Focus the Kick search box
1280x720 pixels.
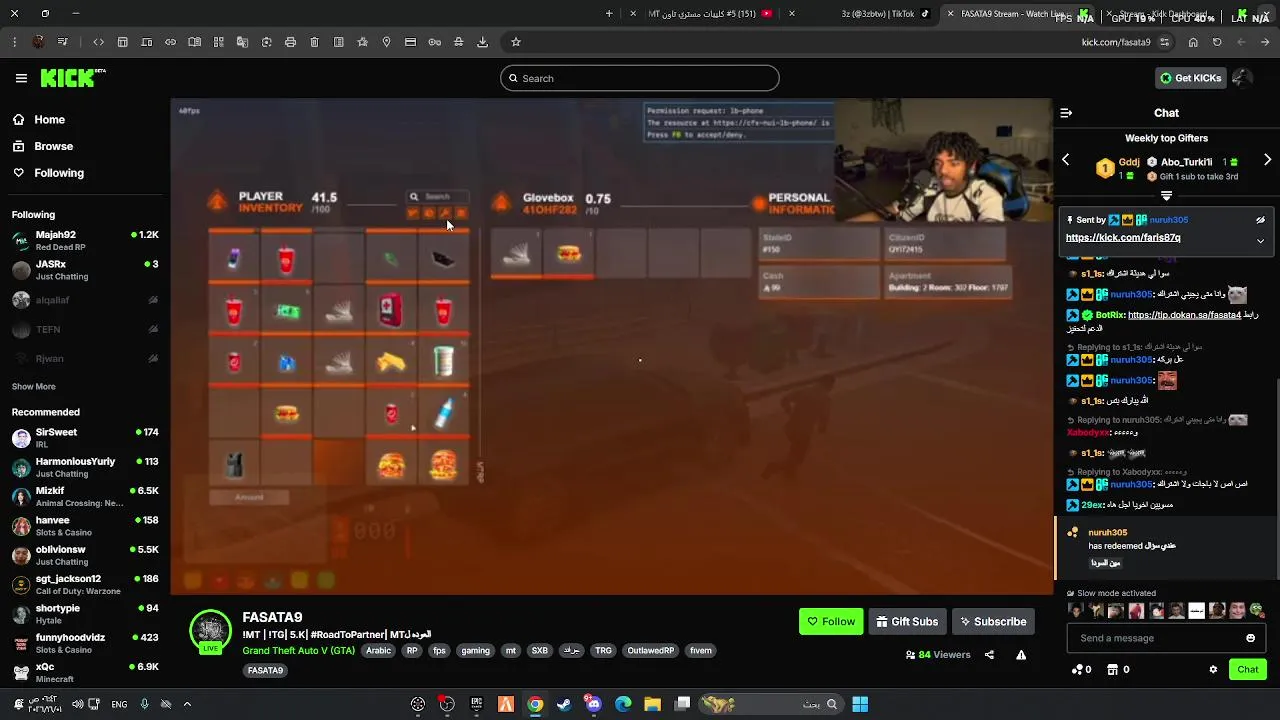click(x=640, y=78)
